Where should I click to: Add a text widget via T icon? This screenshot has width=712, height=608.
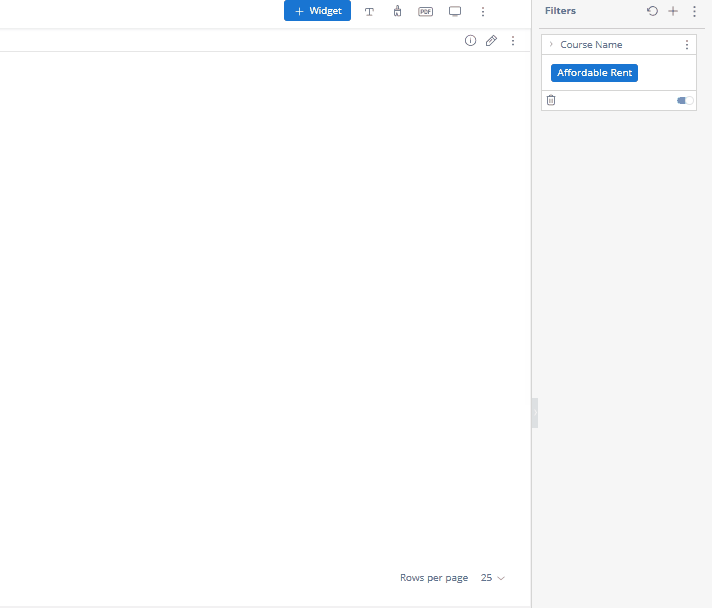[x=369, y=11]
